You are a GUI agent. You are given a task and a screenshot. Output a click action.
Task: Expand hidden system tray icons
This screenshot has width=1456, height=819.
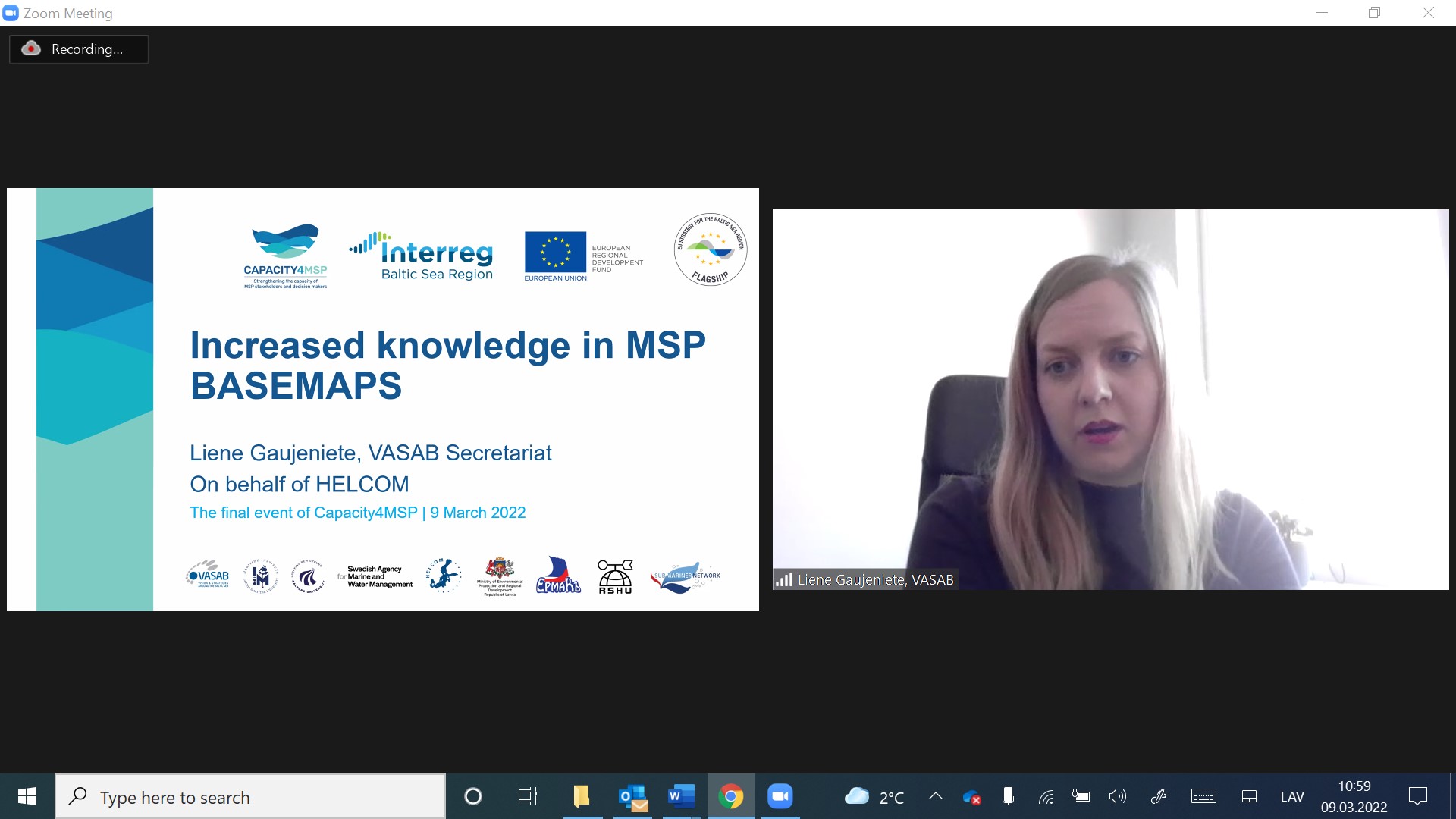click(936, 796)
